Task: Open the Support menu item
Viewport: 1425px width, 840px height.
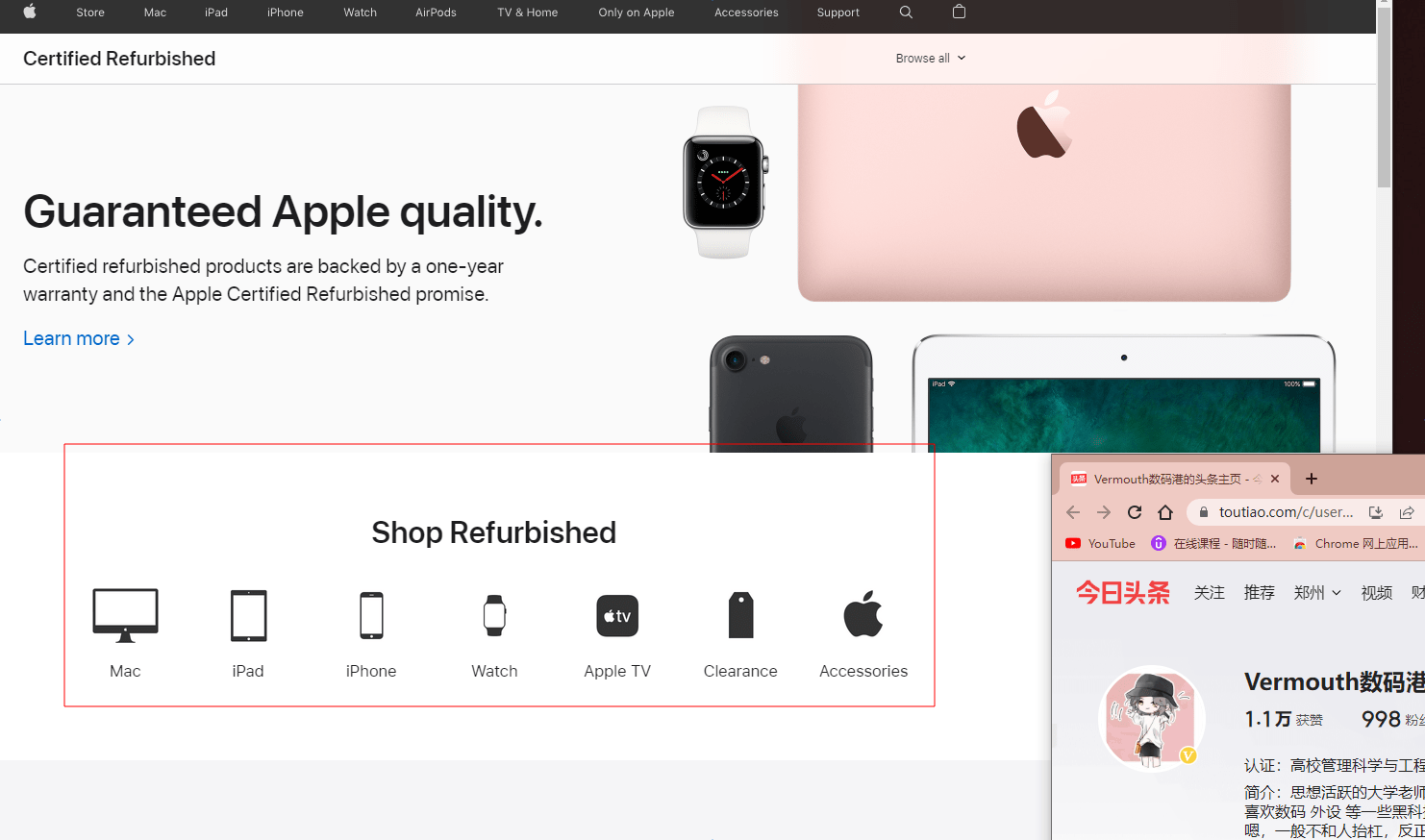Action: (x=837, y=12)
